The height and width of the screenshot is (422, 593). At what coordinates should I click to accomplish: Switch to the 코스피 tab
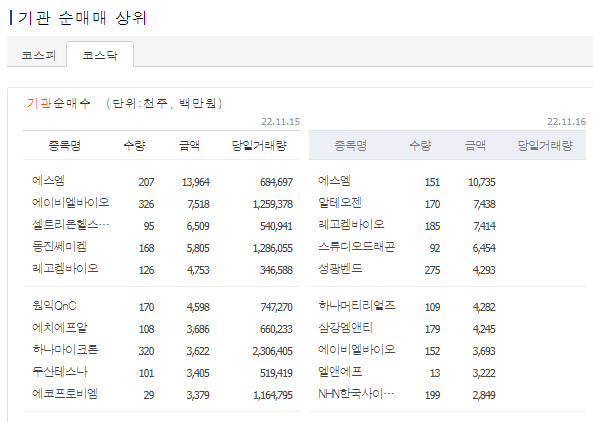39,55
